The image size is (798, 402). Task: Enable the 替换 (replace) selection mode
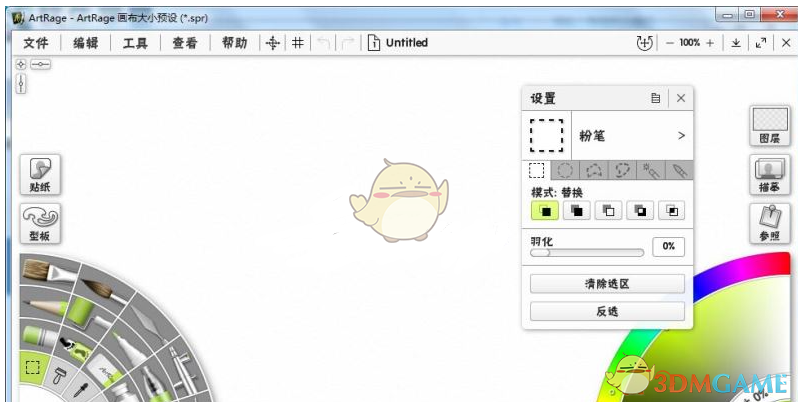click(x=545, y=211)
